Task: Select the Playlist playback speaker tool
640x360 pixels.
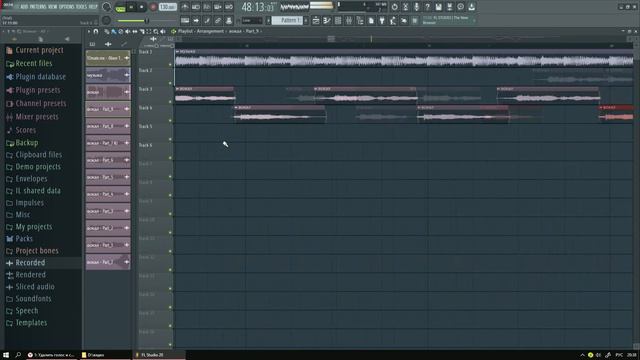Action: [163, 31]
